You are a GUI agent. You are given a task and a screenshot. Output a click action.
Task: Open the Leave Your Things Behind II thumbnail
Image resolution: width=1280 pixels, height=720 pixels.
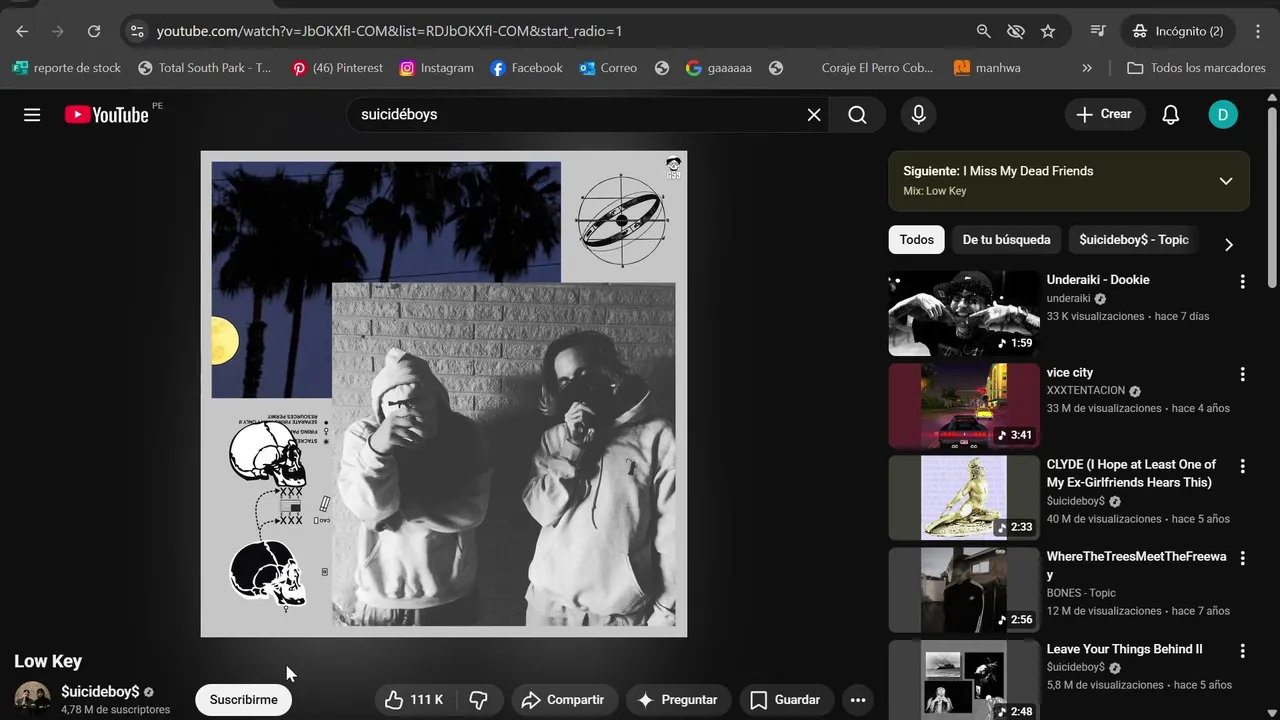click(x=964, y=680)
